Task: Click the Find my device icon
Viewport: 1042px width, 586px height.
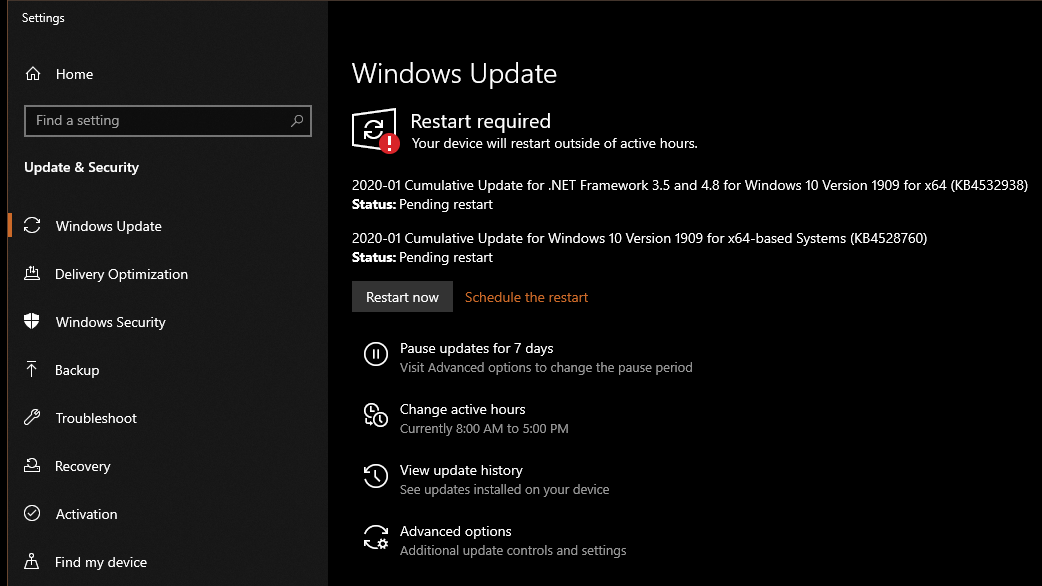Action: coord(32,561)
